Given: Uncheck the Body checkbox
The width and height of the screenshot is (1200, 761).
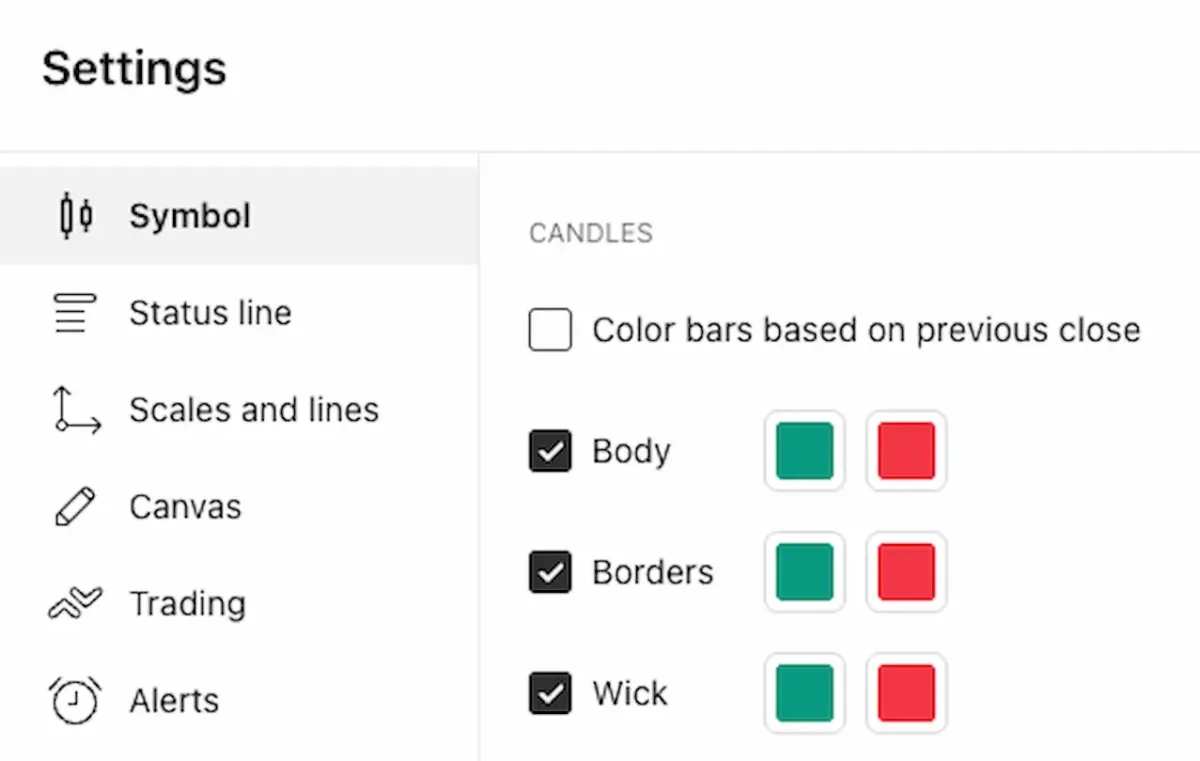Looking at the screenshot, I should (550, 451).
